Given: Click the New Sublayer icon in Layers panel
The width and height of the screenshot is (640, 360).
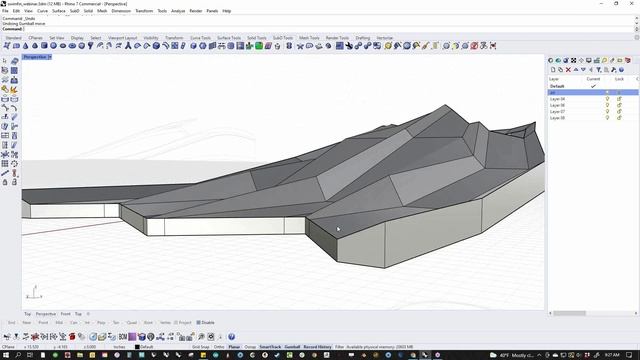Looking at the screenshot, I should coord(560,70).
